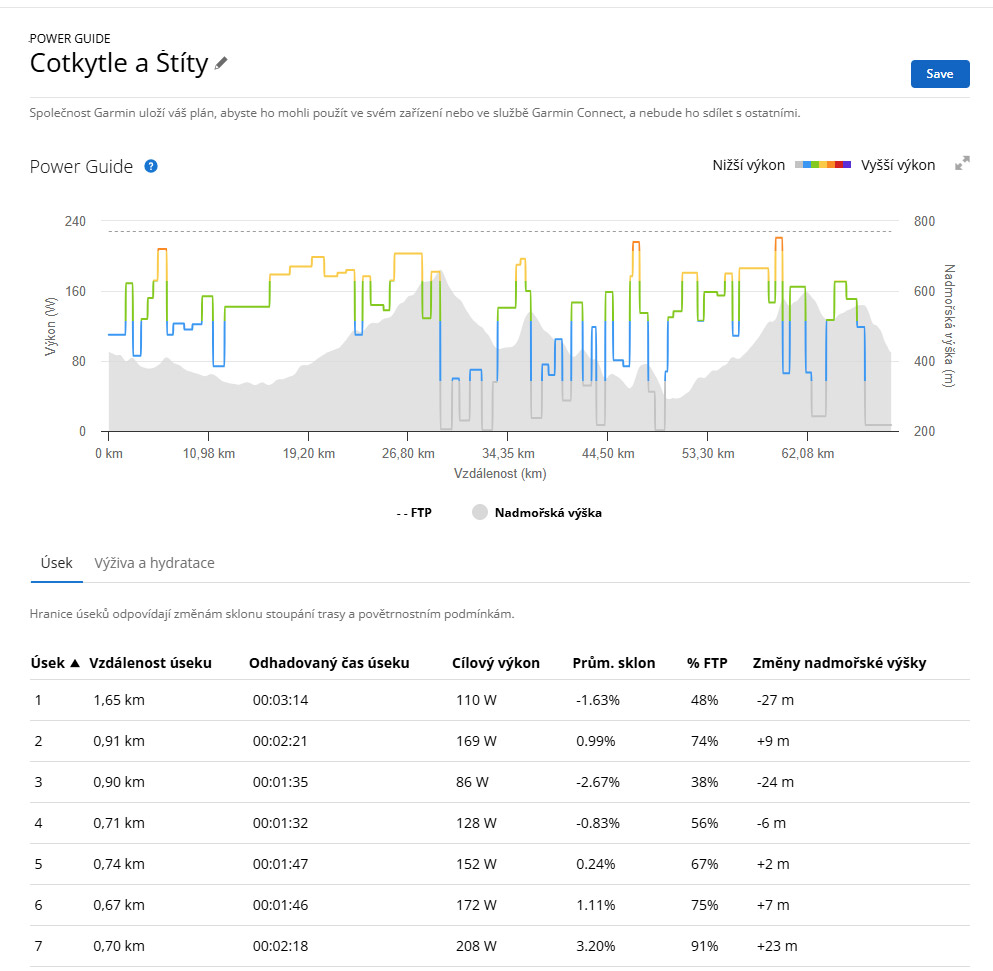993x971 pixels.
Task: Sort by the Vzdálenost úseku column header
Action: coord(150,663)
